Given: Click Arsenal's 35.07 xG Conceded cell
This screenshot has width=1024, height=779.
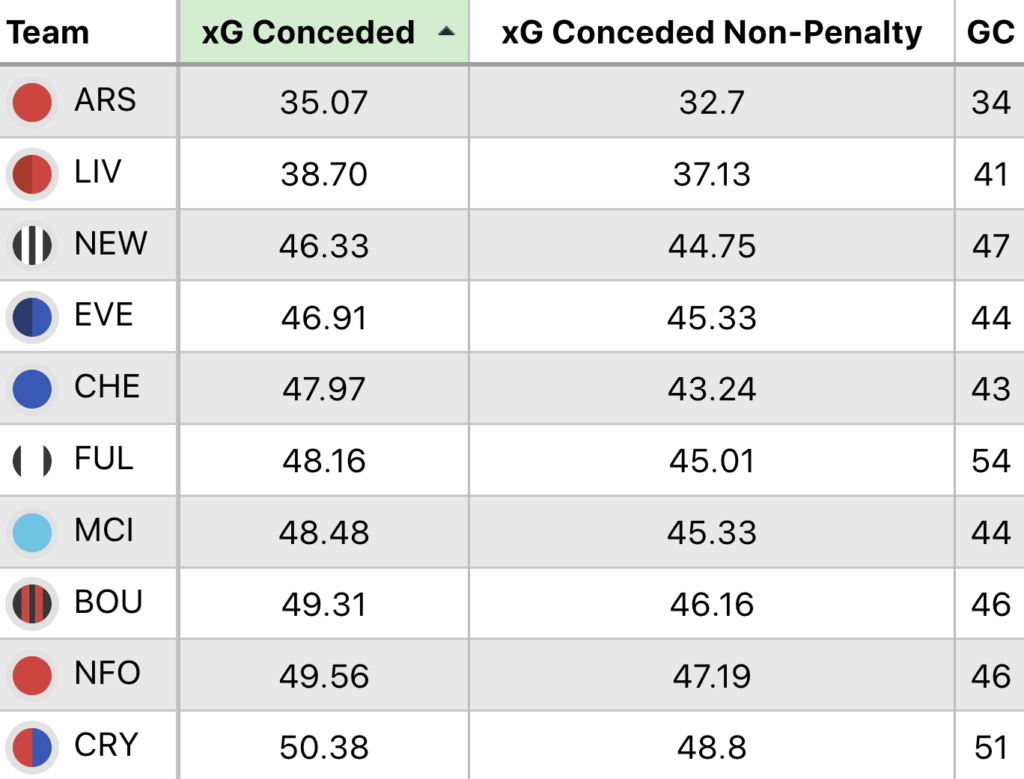Looking at the screenshot, I should point(323,102).
